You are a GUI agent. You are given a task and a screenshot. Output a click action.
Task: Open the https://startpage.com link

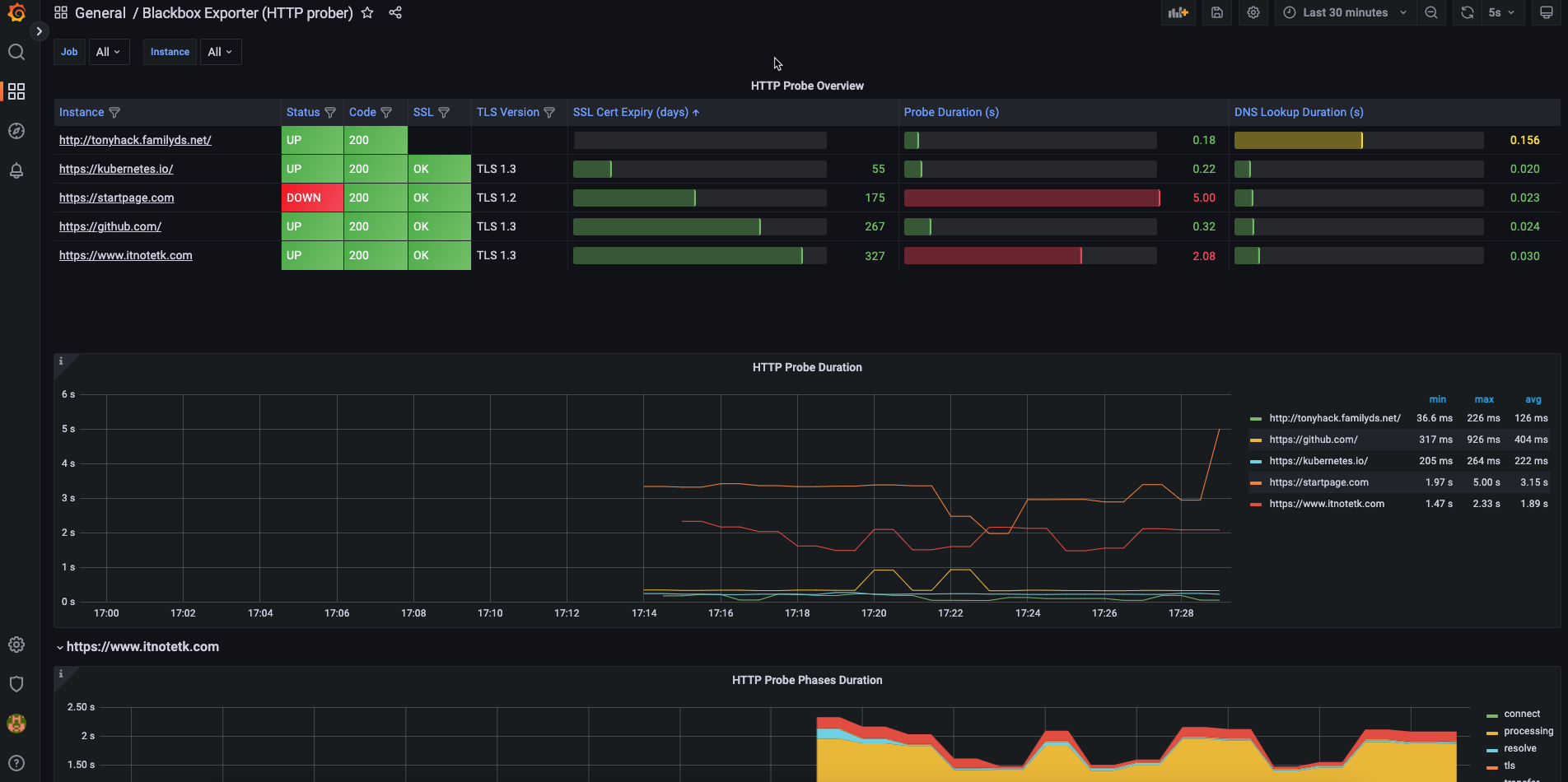[x=117, y=198]
